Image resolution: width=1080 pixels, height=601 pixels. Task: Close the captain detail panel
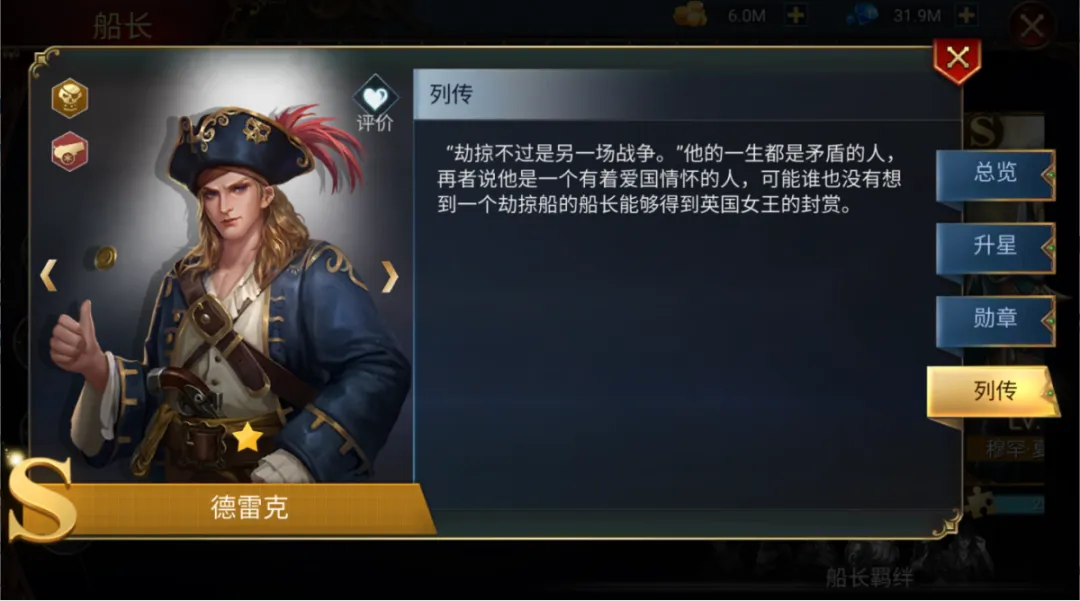click(957, 60)
